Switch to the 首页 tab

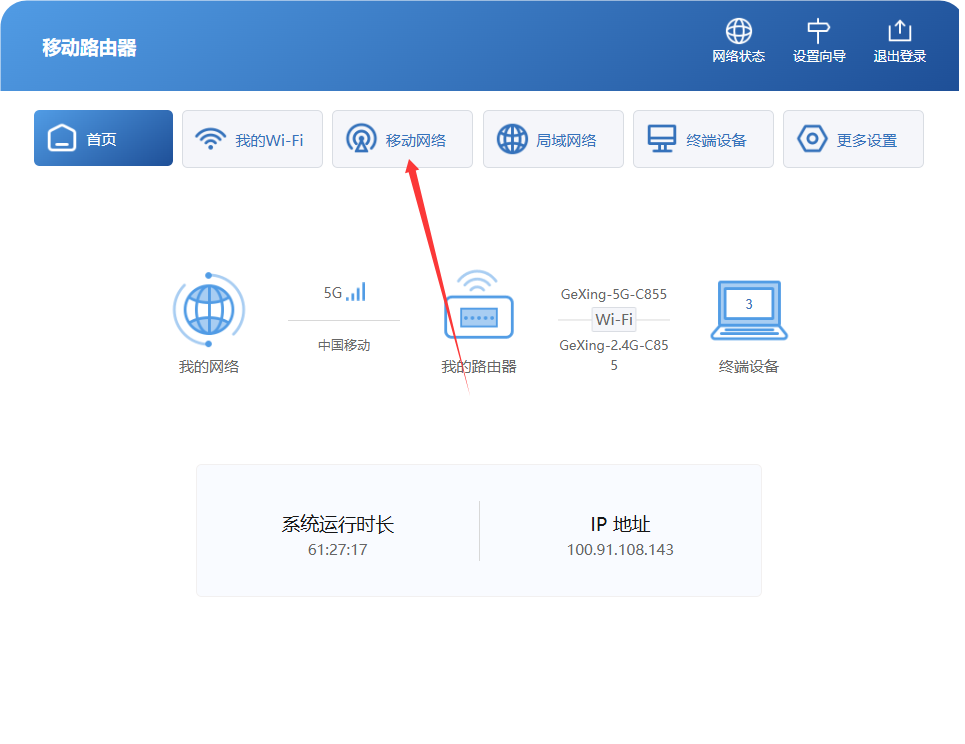[103, 138]
